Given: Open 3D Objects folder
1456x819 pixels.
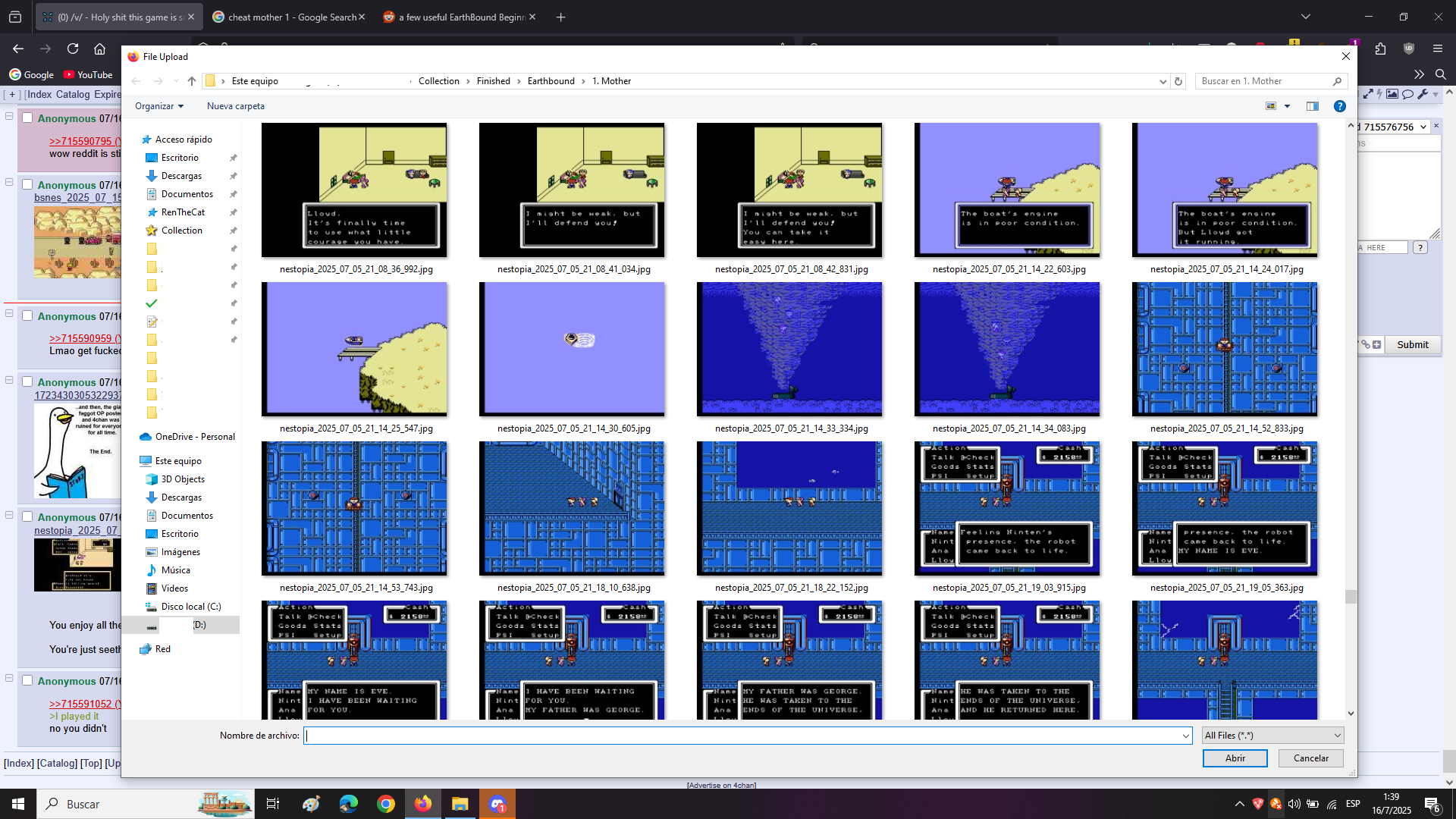Looking at the screenshot, I should (183, 479).
